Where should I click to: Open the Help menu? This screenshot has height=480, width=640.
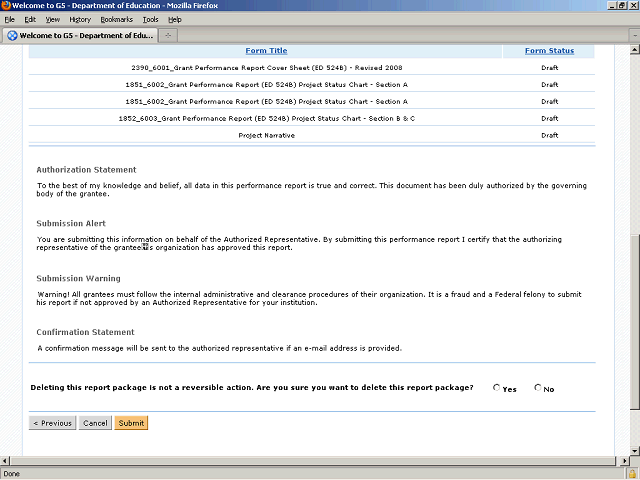(175, 20)
